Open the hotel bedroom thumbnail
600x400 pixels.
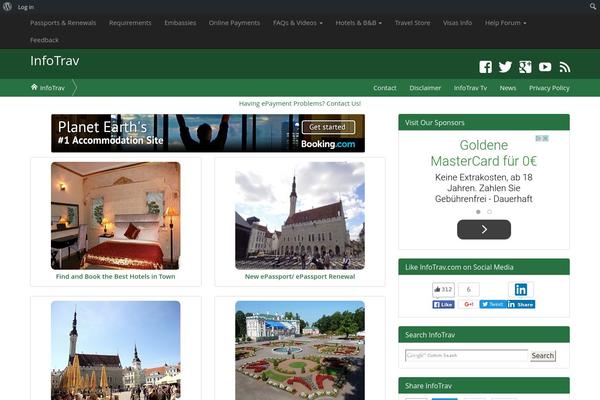(x=116, y=216)
